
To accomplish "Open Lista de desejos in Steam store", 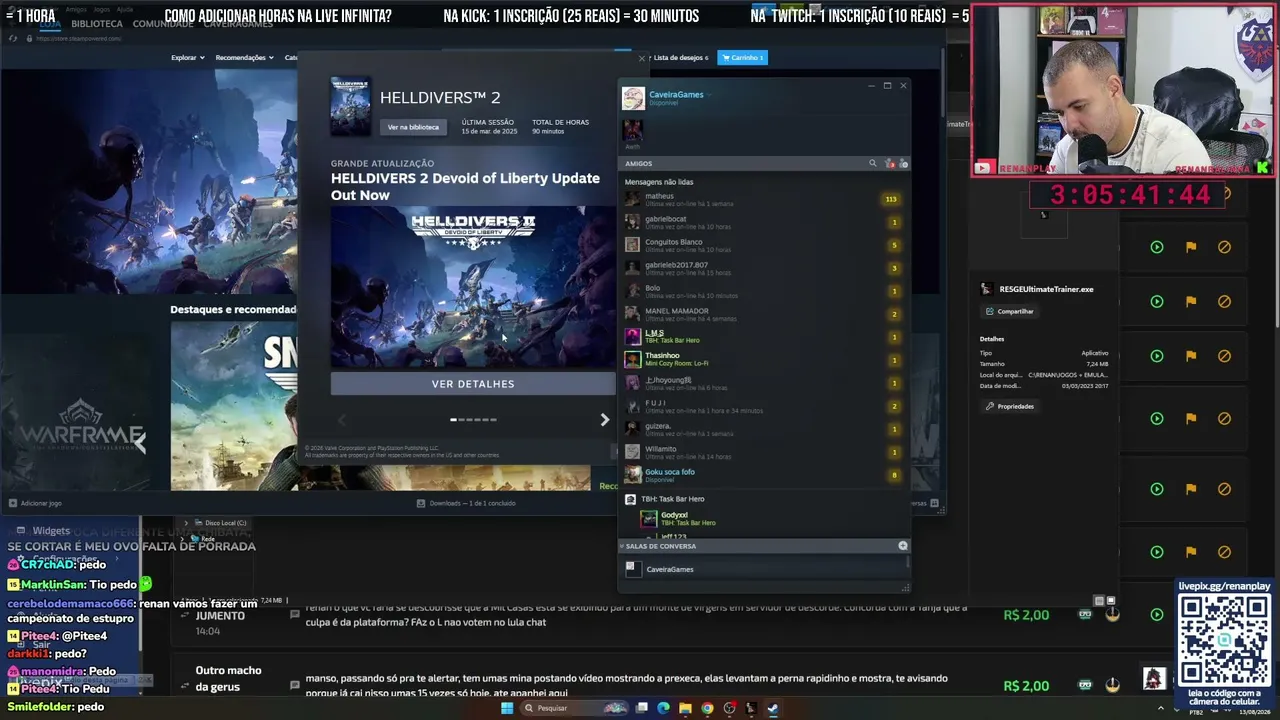I will coord(681,58).
